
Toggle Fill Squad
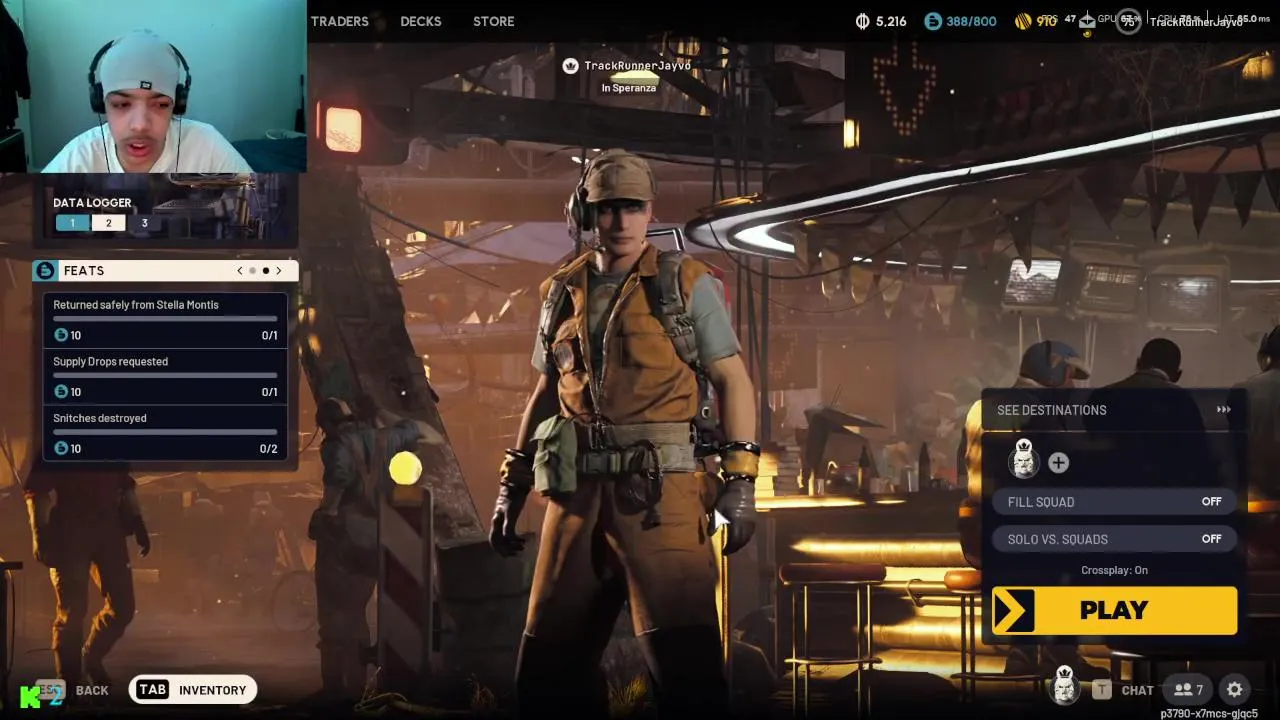[x=1114, y=502]
